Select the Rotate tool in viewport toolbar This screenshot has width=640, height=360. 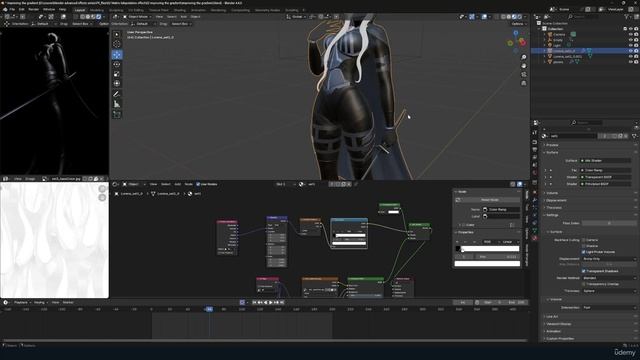[x=117, y=64]
